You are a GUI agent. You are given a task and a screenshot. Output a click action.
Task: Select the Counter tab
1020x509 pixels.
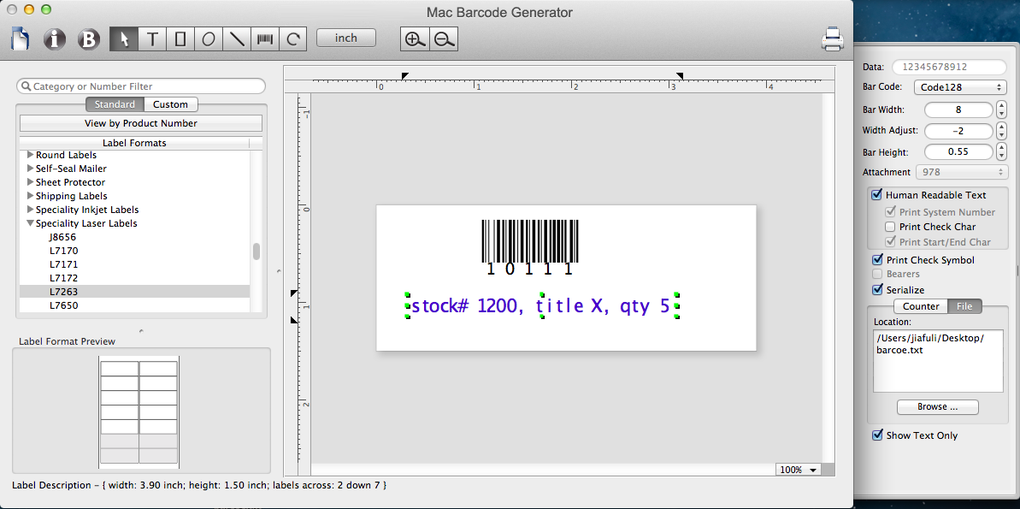920,306
